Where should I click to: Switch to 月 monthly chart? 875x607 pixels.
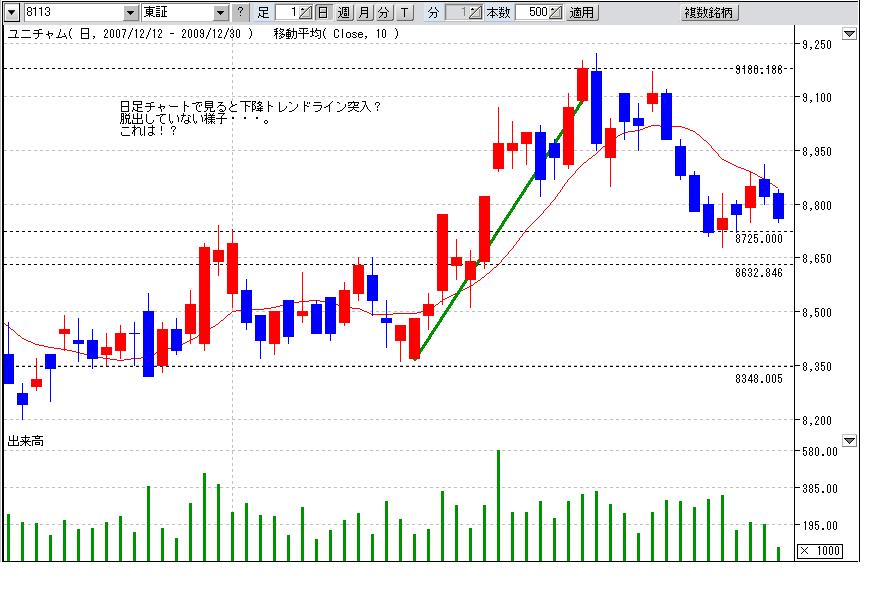(x=364, y=12)
